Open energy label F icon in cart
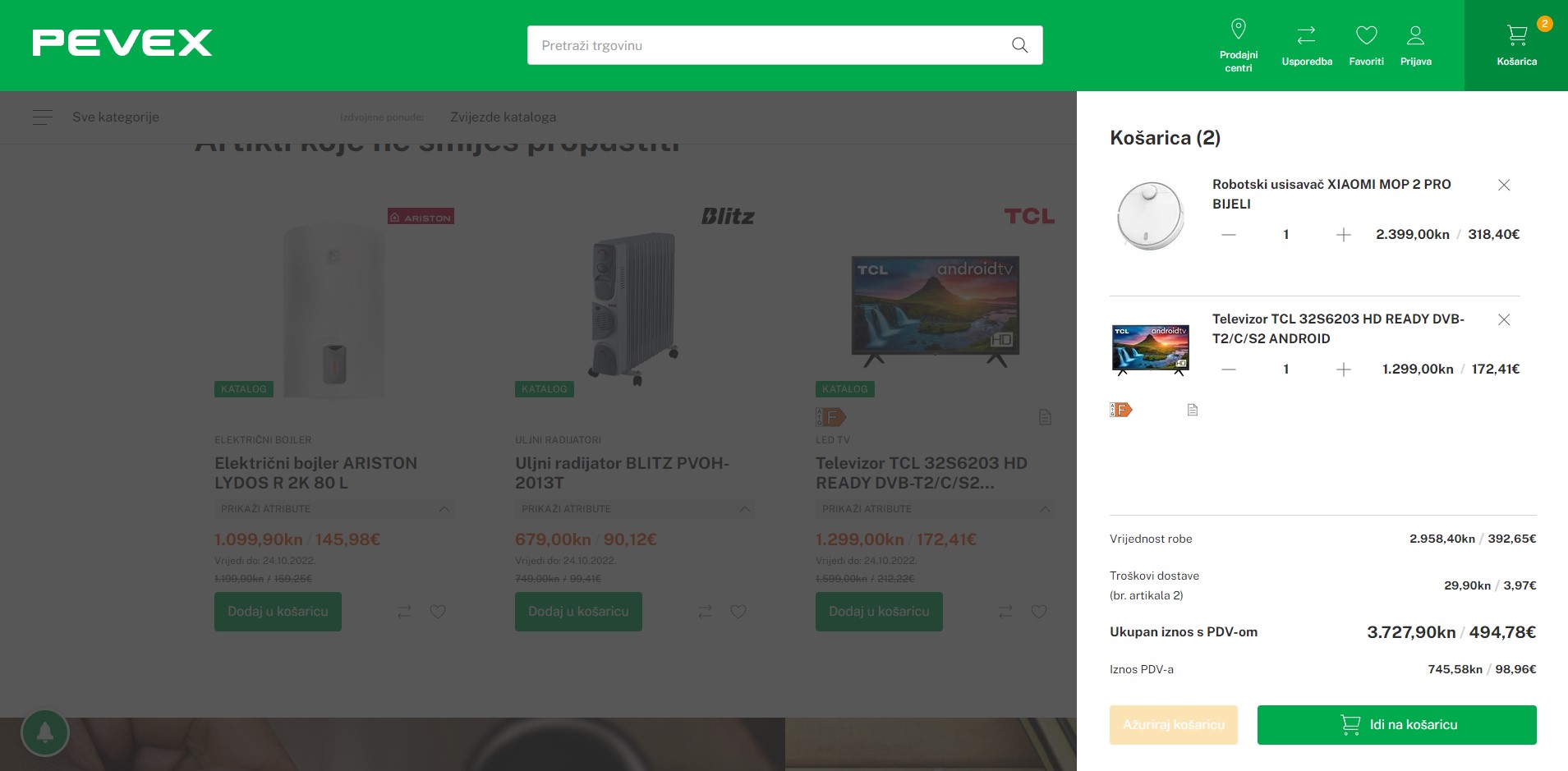Screen dimensions: 1568x771 pyautogui.click(x=1120, y=410)
